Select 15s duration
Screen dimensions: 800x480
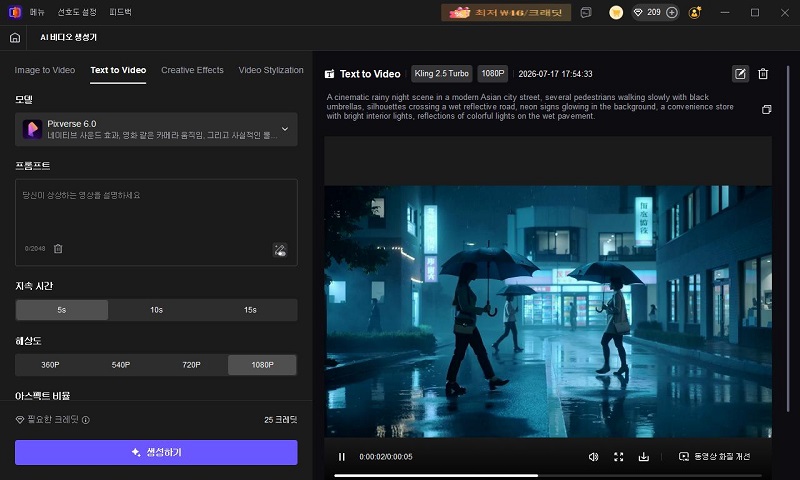[x=250, y=310]
